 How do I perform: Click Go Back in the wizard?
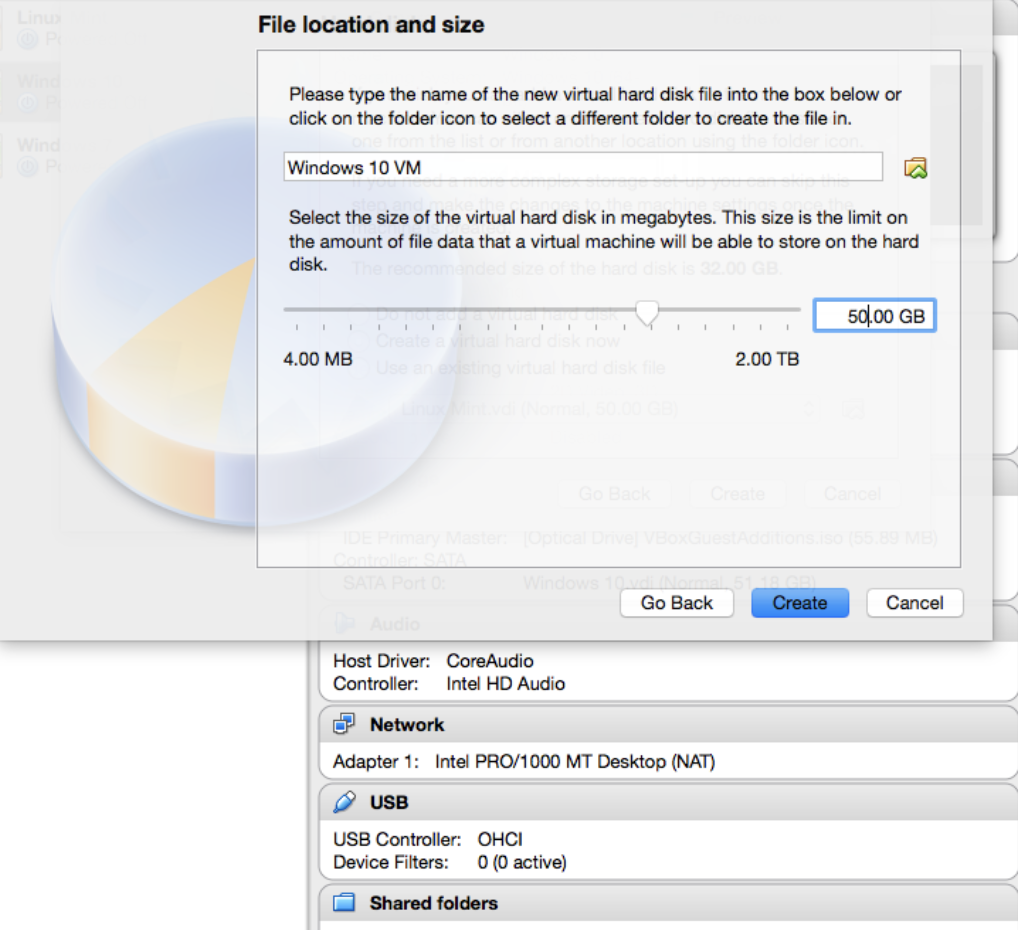tap(677, 603)
